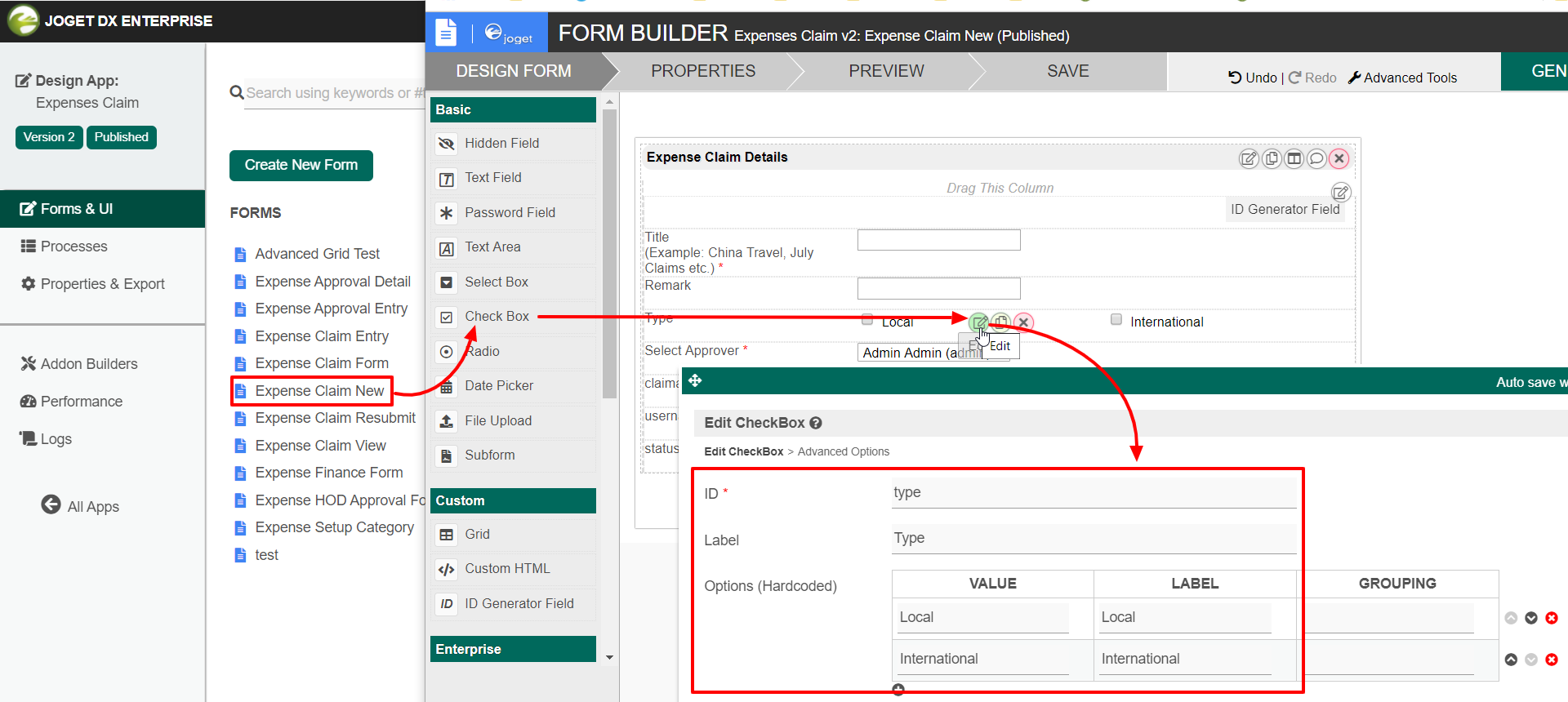Focus the form search keywords field

pos(335,93)
